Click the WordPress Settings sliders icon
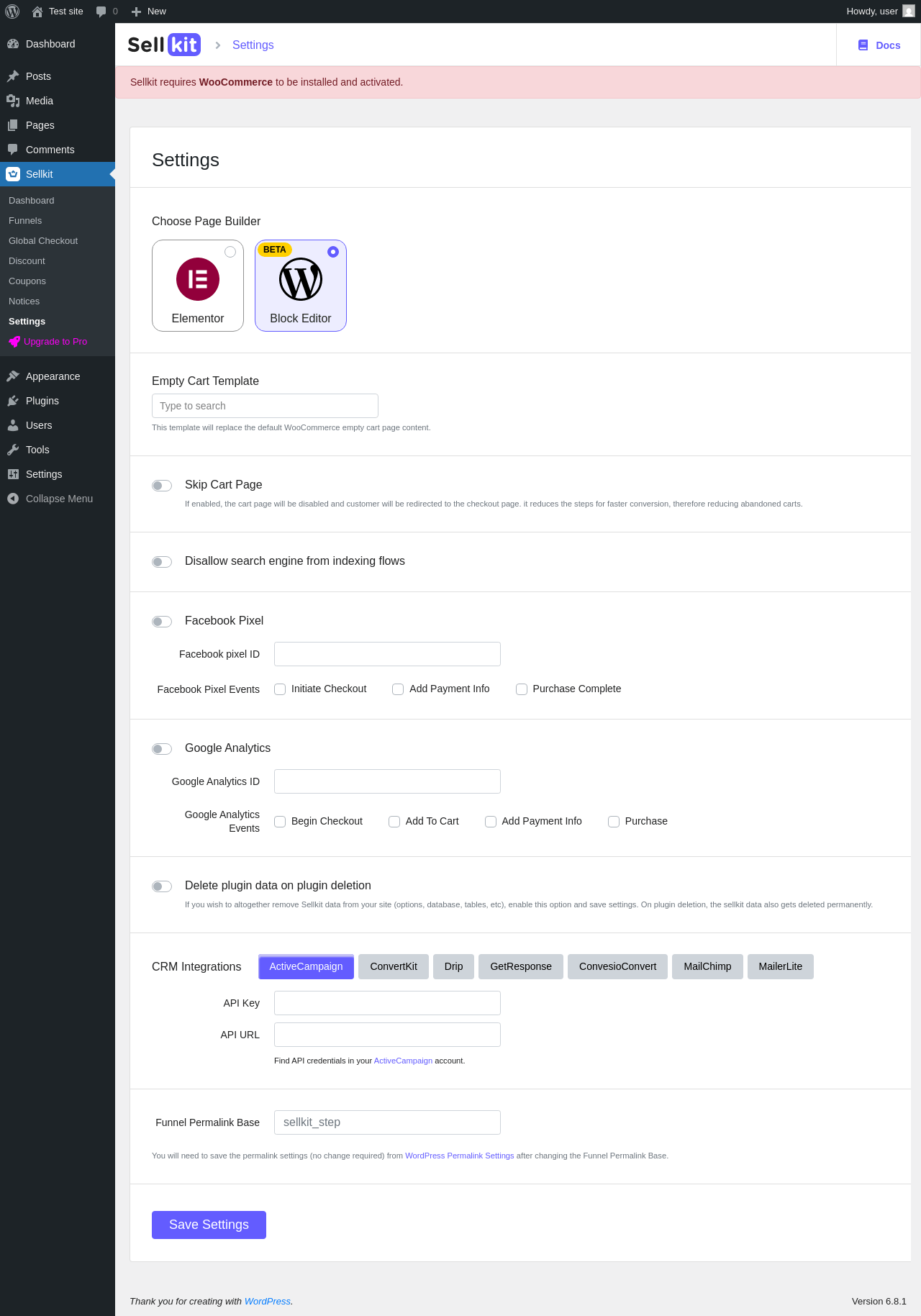The height and width of the screenshot is (1316, 921). 13,474
